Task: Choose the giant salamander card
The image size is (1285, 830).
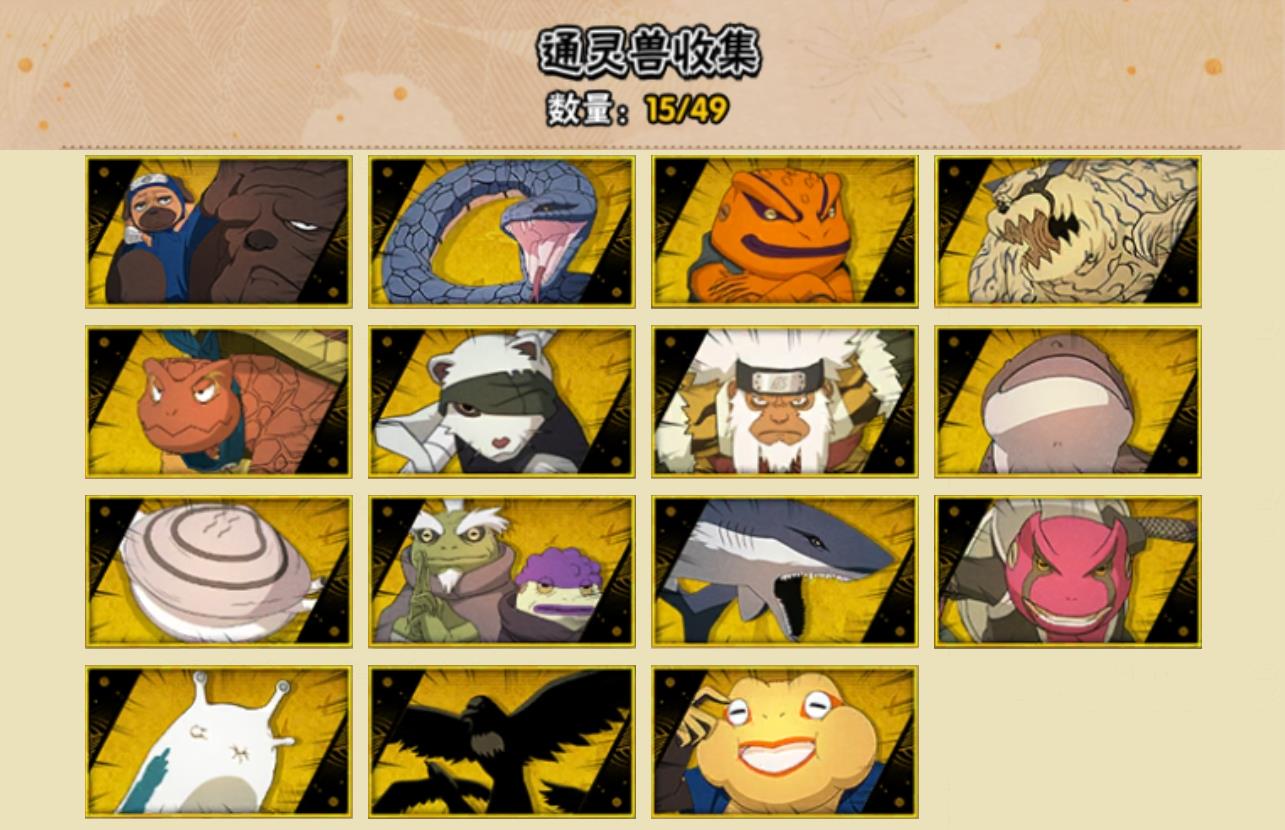Action: [1068, 401]
